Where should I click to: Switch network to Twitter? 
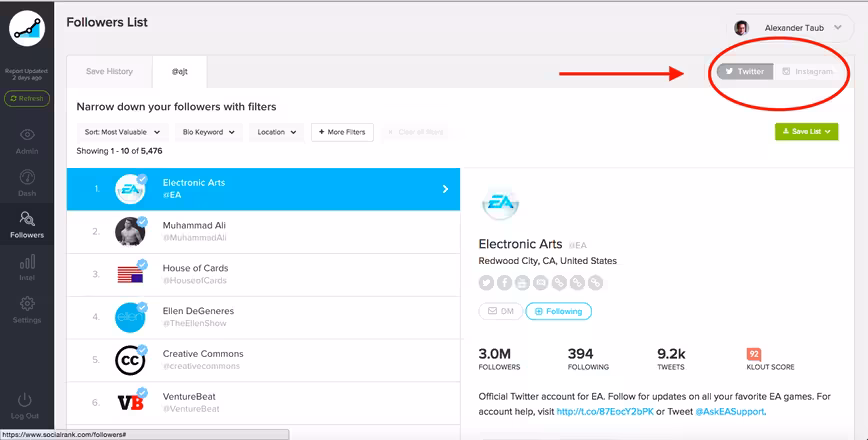[x=745, y=71]
